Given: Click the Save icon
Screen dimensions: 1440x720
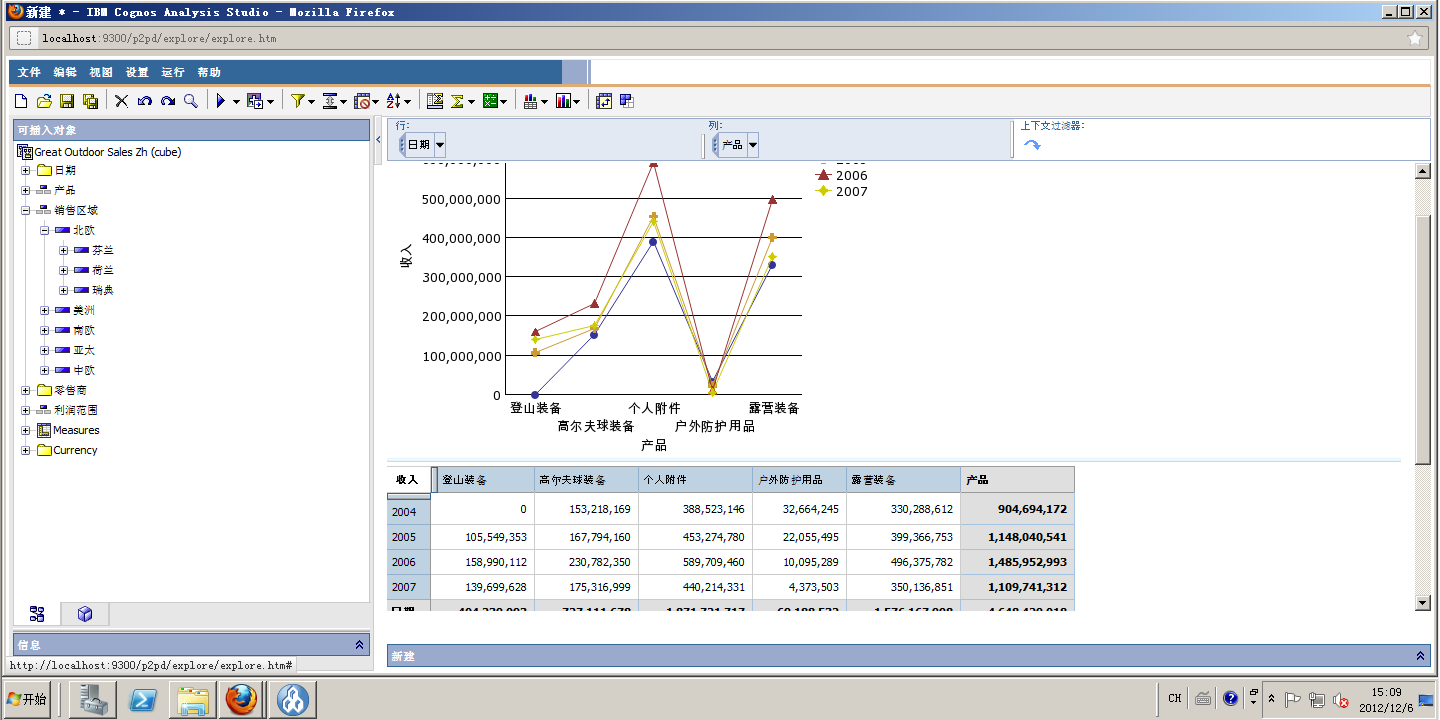Looking at the screenshot, I should (x=67, y=101).
